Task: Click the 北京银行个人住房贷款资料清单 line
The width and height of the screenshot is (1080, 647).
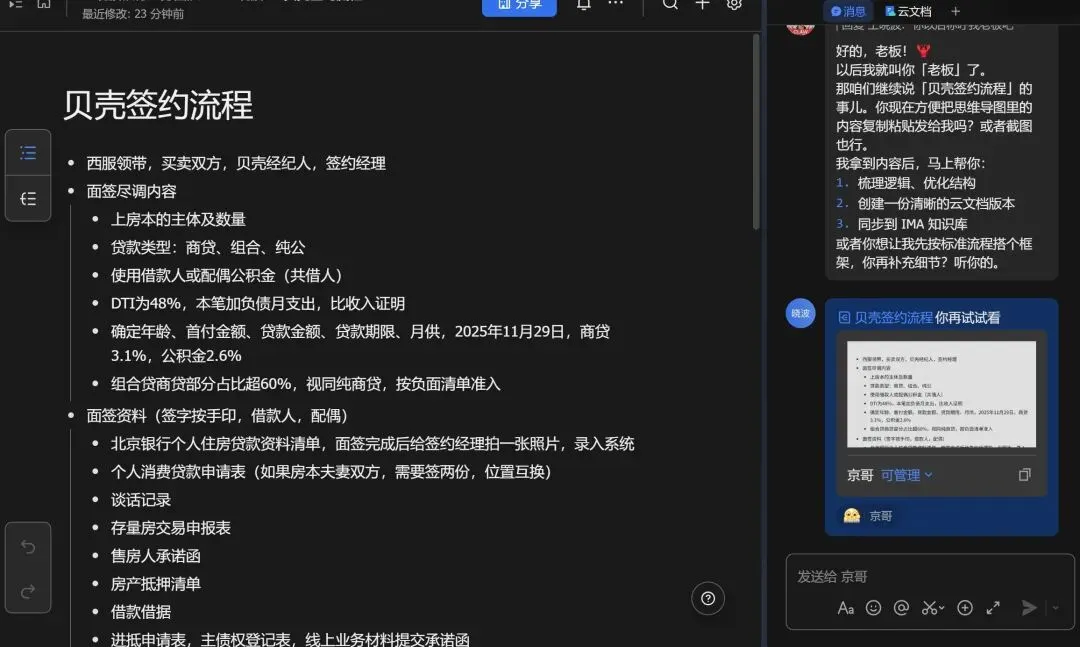Action: click(x=372, y=444)
